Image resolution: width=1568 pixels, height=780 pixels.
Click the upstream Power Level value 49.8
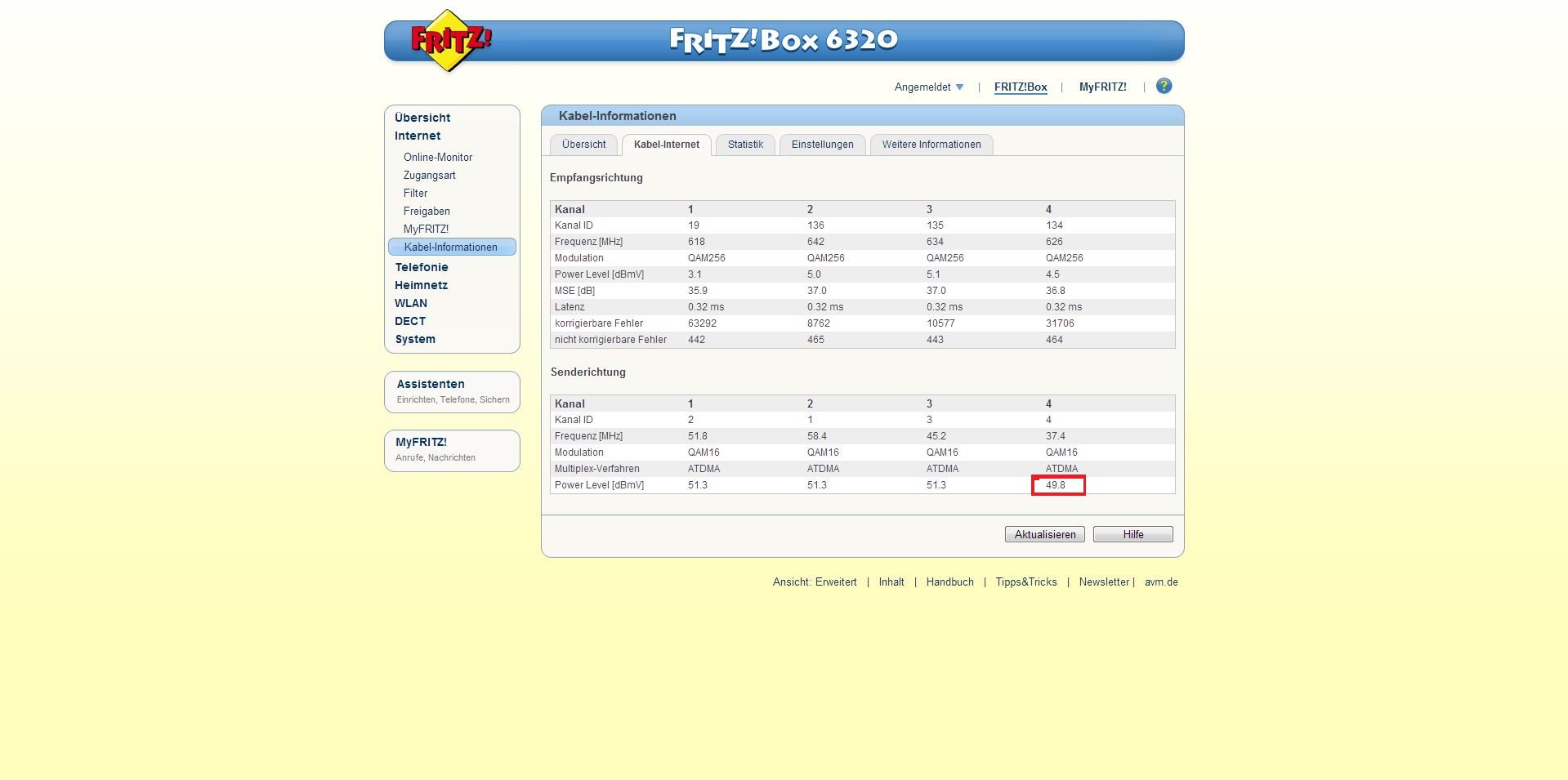[x=1056, y=485]
